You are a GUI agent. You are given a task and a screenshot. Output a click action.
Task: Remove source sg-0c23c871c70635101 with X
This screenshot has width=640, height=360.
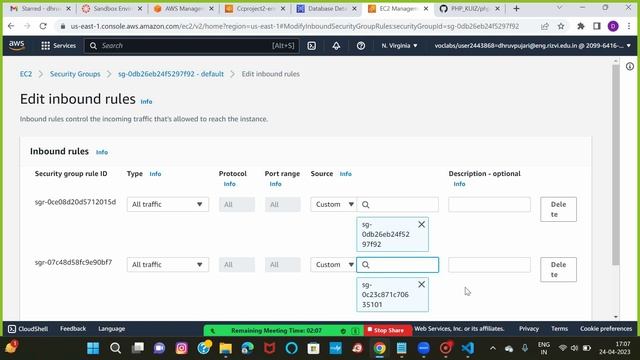(421, 284)
